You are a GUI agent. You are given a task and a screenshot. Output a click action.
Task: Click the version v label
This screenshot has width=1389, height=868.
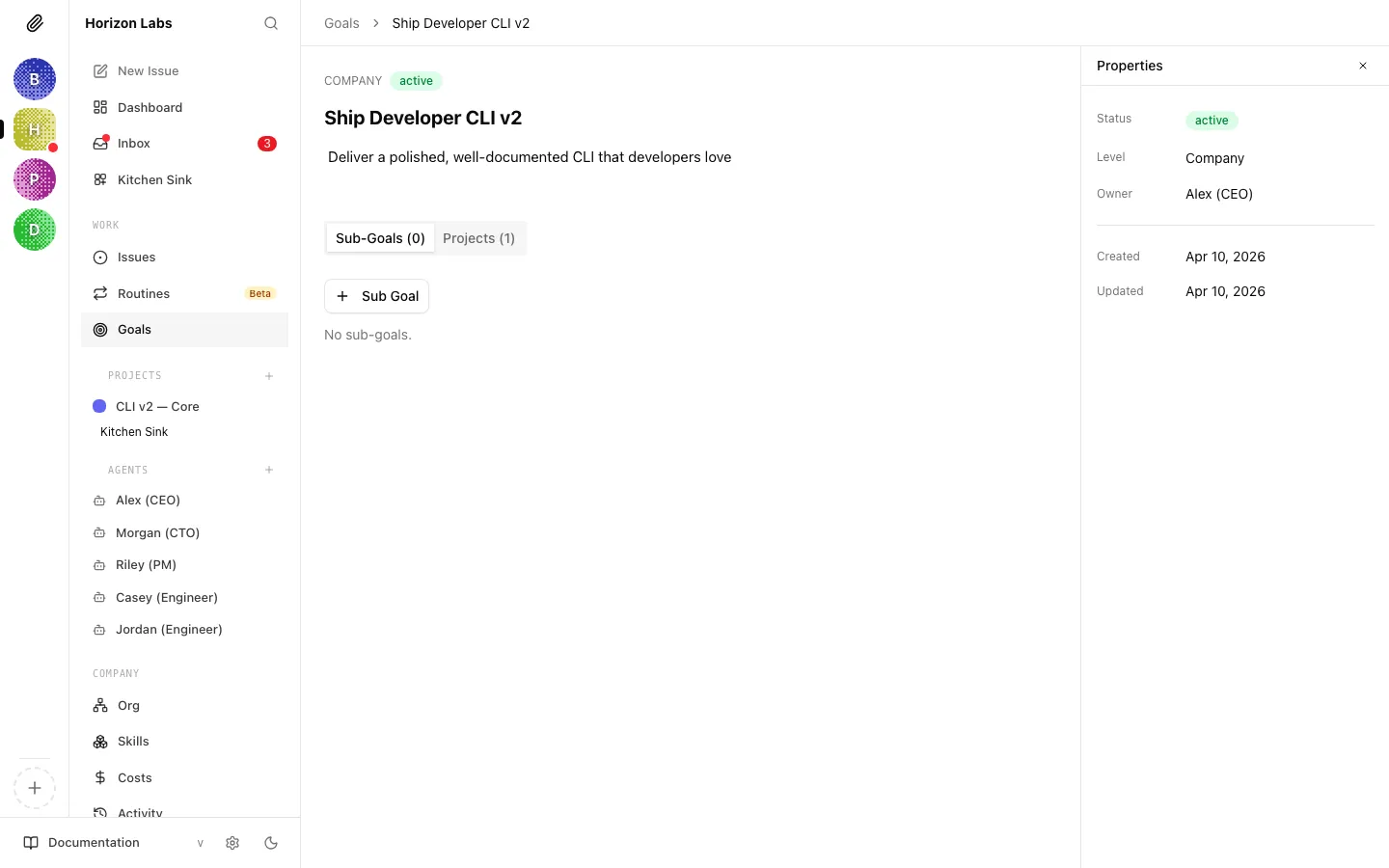pos(201,843)
